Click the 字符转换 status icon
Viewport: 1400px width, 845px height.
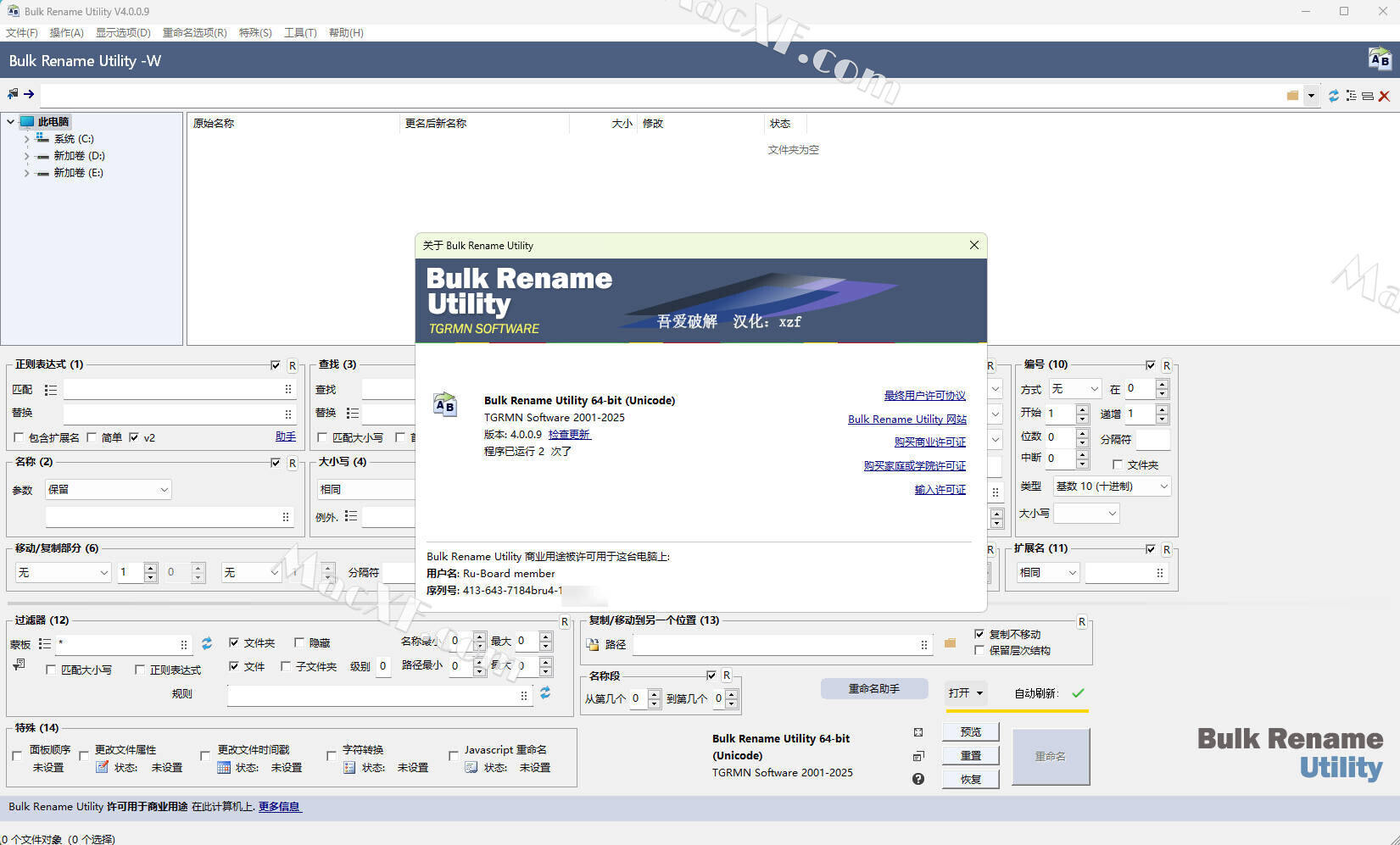point(349,767)
